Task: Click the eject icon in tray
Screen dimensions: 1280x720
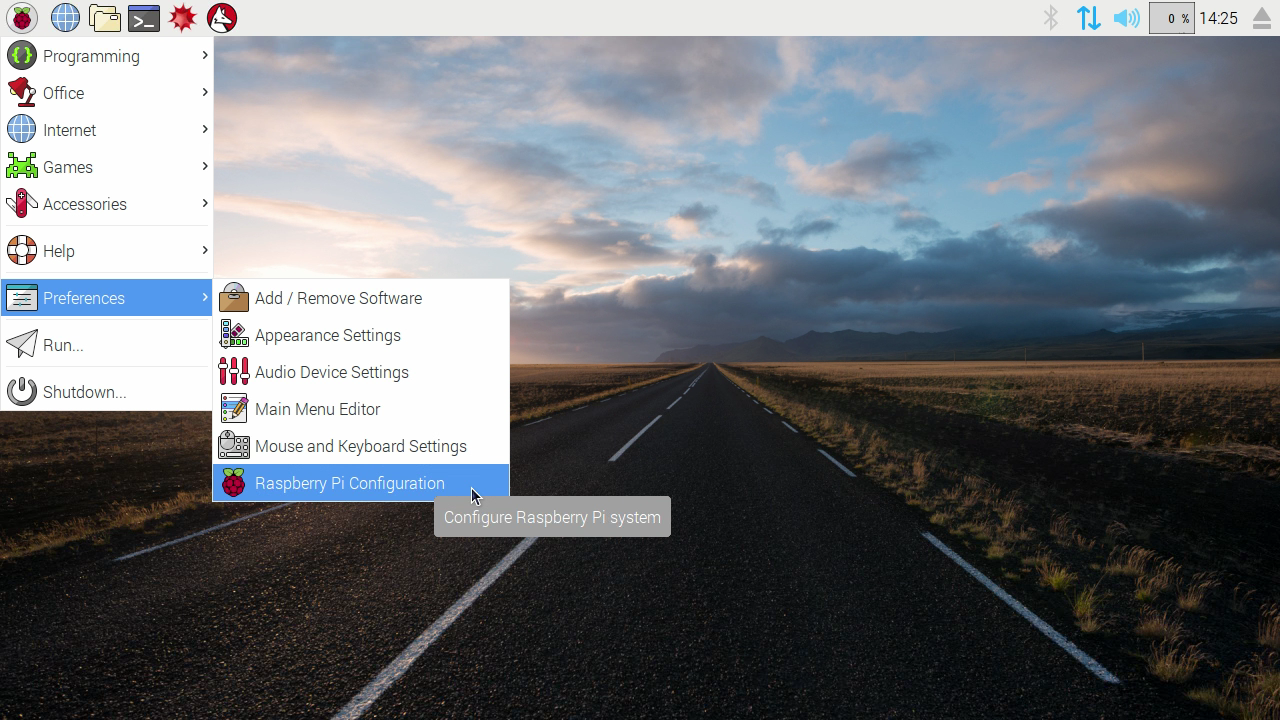Action: tap(1261, 18)
